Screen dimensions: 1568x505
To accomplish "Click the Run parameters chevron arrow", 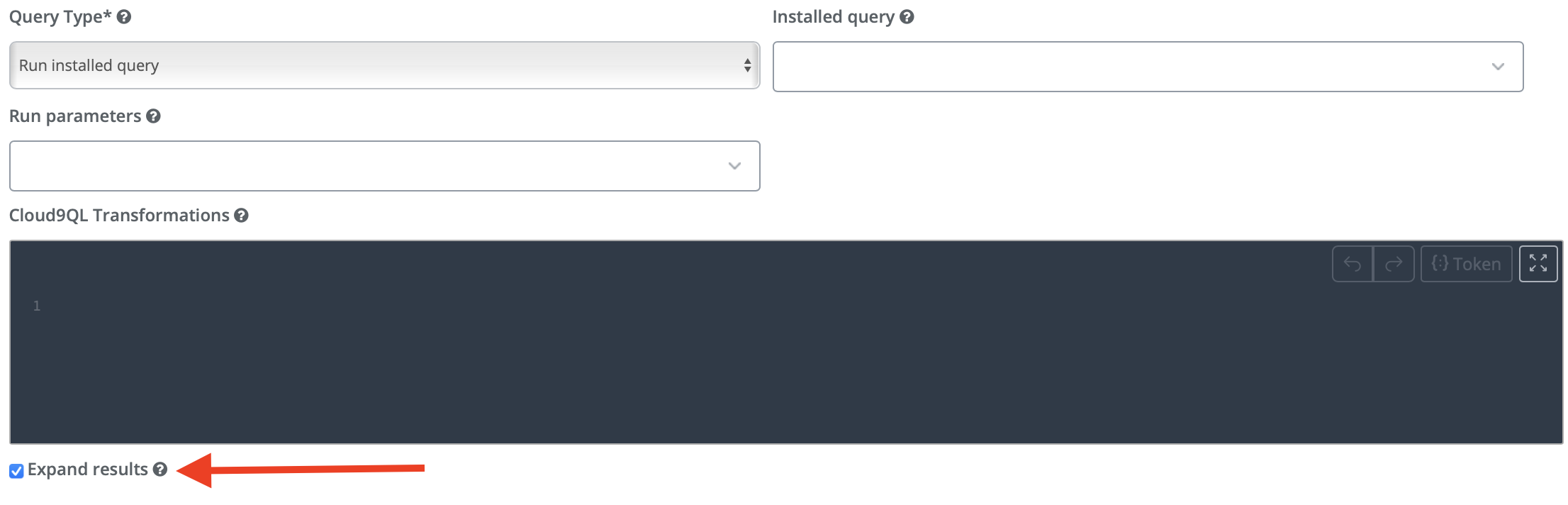I will [x=734, y=166].
